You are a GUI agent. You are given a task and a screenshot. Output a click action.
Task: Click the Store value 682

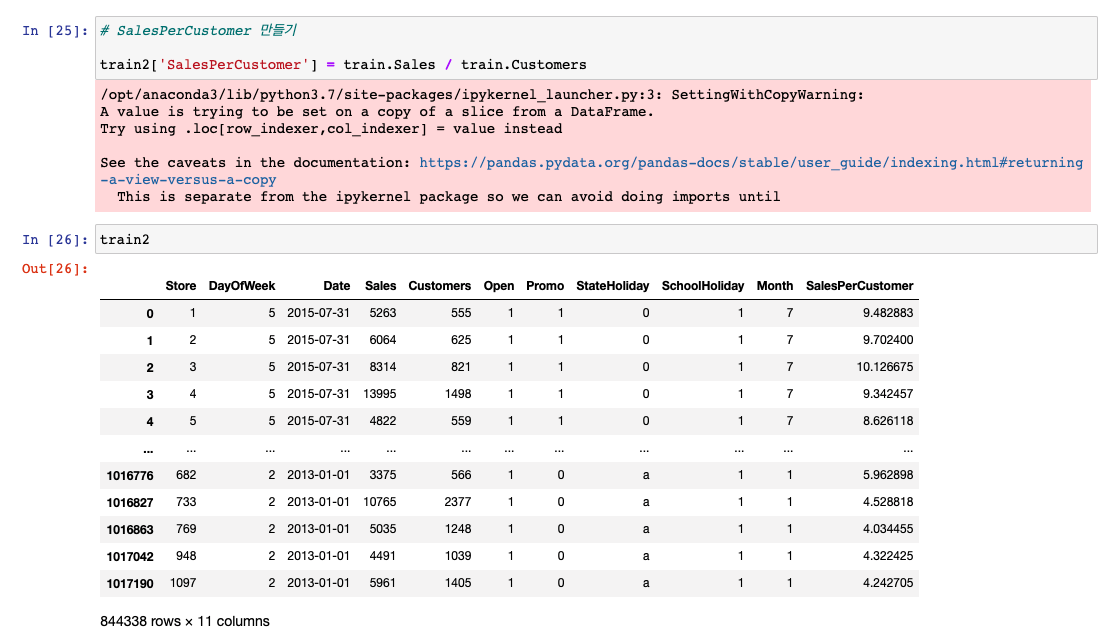tap(186, 475)
